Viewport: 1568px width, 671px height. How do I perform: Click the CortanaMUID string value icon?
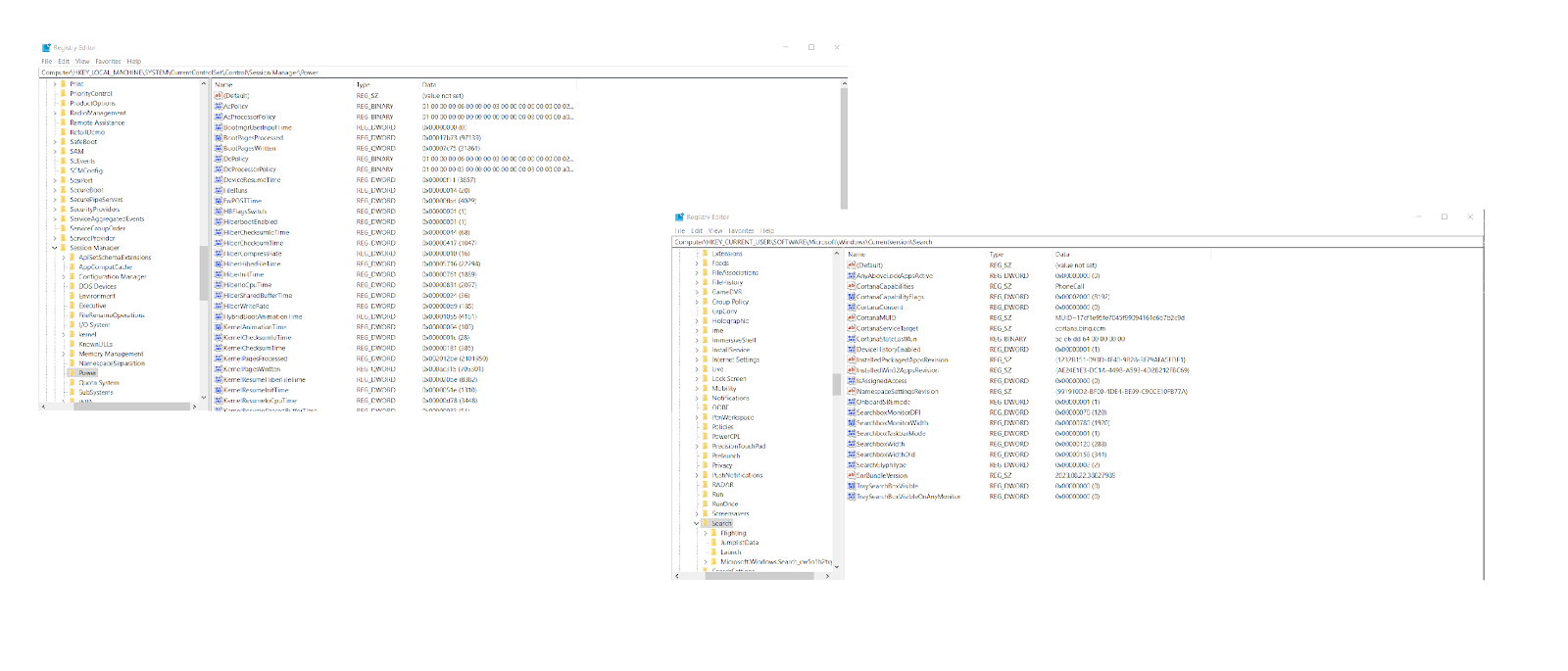pyautogui.click(x=852, y=317)
